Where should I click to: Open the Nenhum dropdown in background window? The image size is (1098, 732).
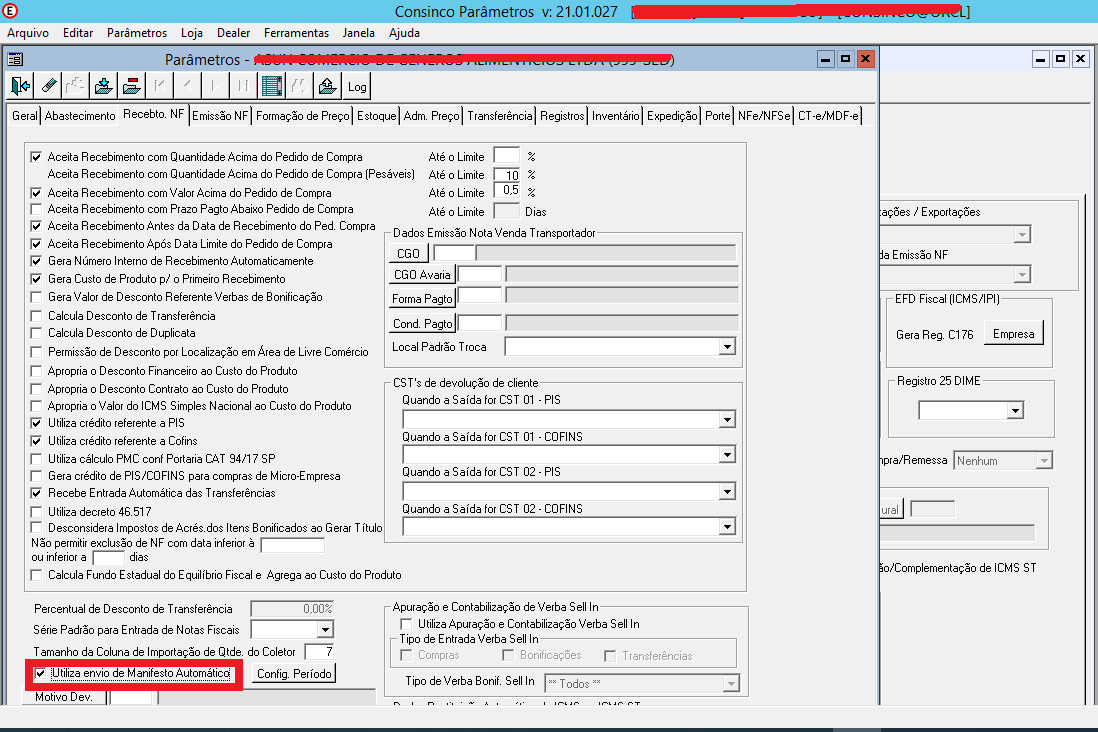1044,461
